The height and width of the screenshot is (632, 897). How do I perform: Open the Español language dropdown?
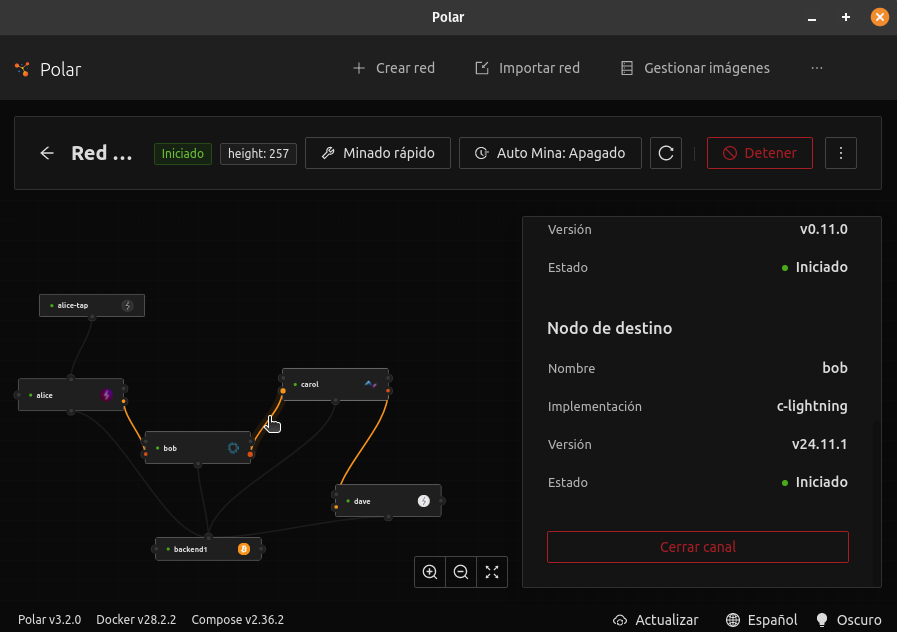pos(762,620)
